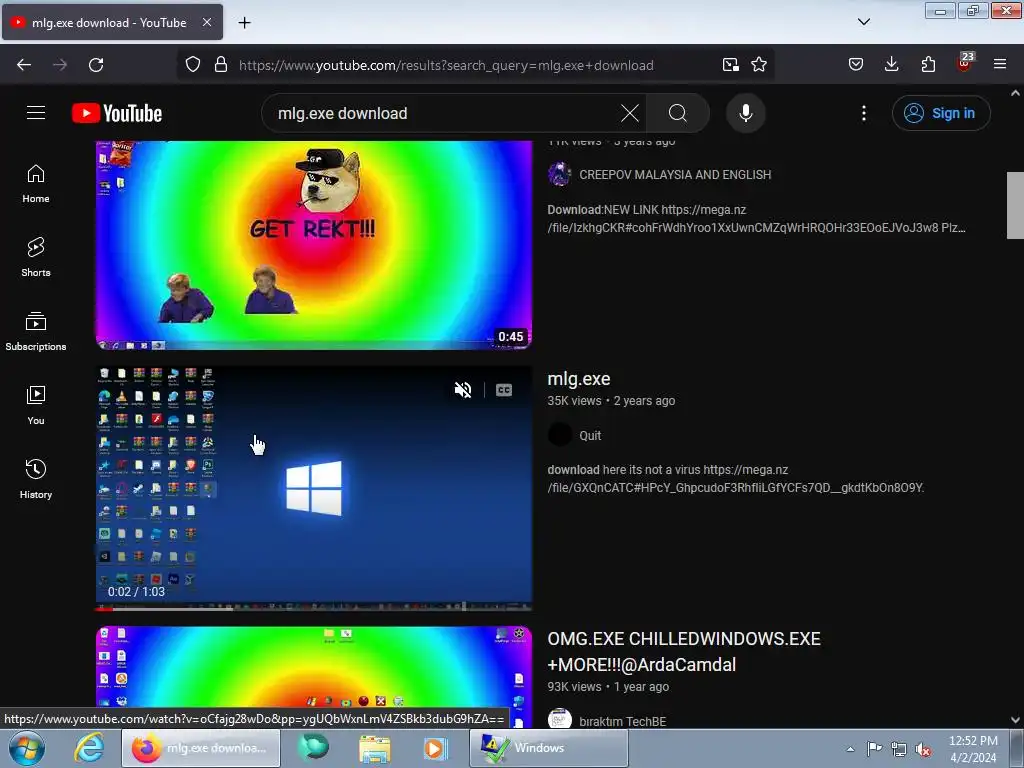The image size is (1024, 768).
Task: Open the tracking protection shield panel
Action: (x=193, y=65)
